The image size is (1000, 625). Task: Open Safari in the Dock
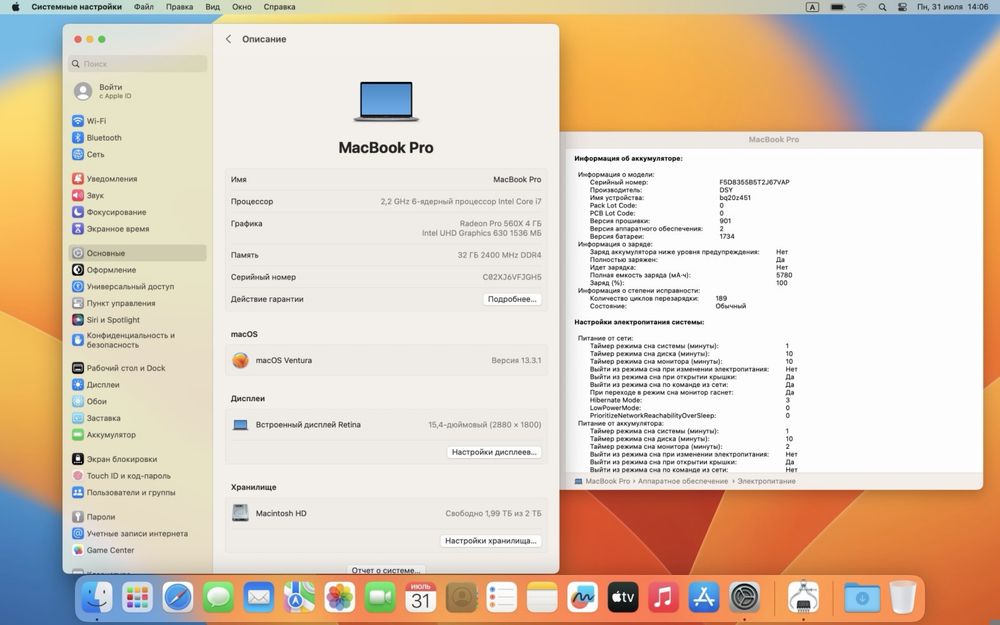click(x=178, y=598)
